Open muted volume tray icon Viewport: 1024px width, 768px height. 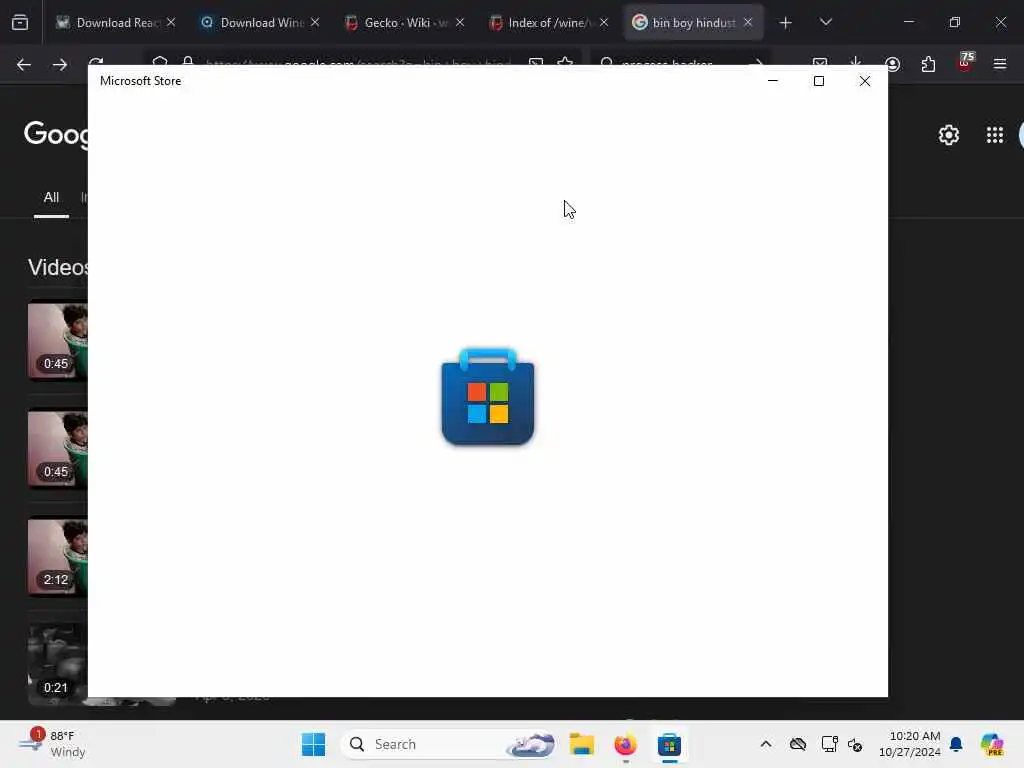(x=855, y=744)
